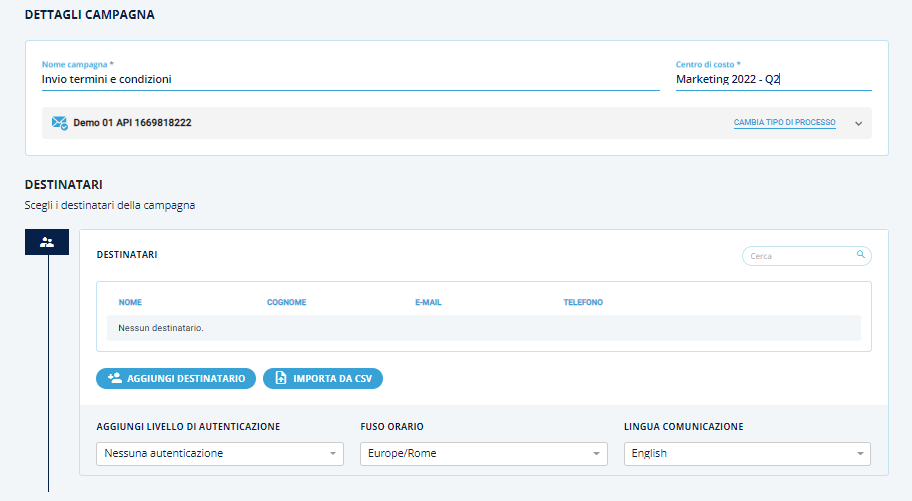The height and width of the screenshot is (501, 912).
Task: Sort by the Nome column header
Action: (130, 302)
